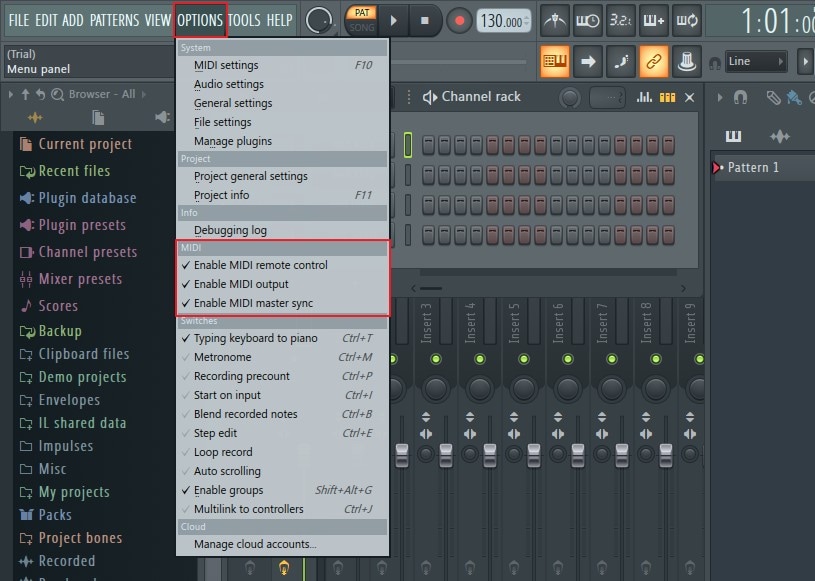This screenshot has width=815, height=581.
Task: Expand Current project in browser
Action: click(75, 144)
